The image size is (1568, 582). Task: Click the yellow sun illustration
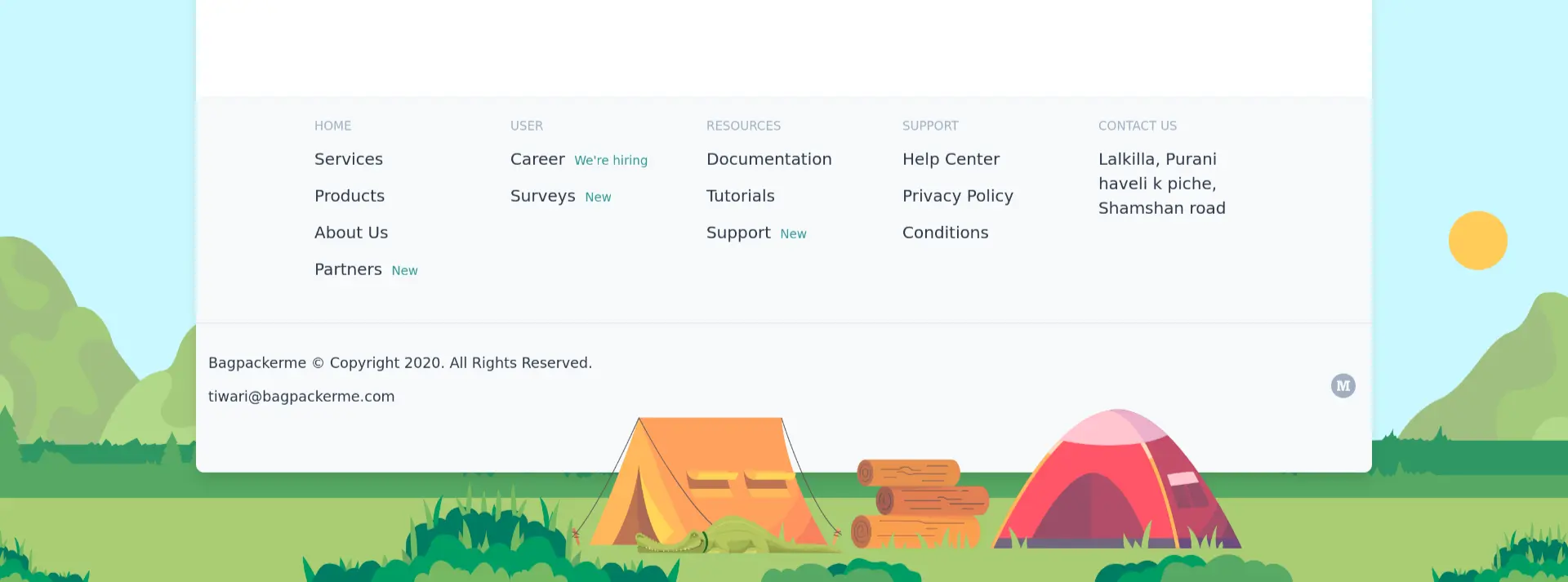tap(1477, 241)
